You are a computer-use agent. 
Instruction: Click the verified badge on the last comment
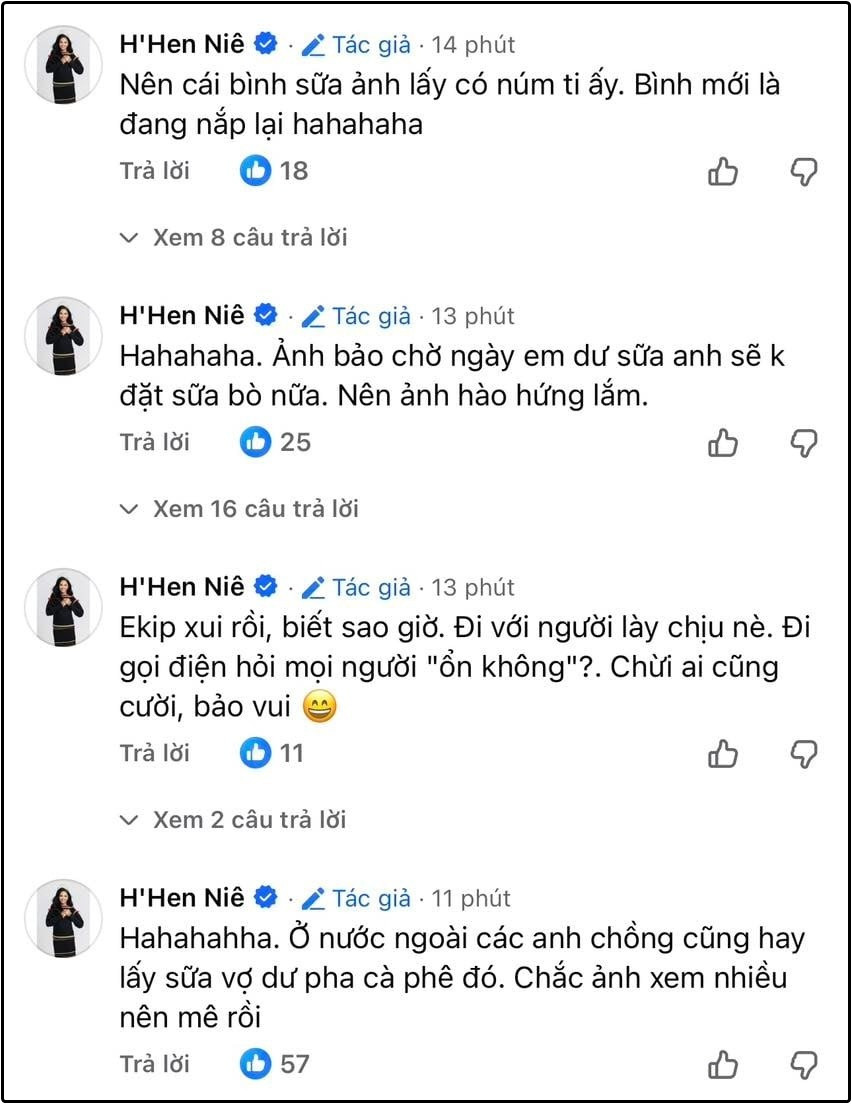(263, 898)
